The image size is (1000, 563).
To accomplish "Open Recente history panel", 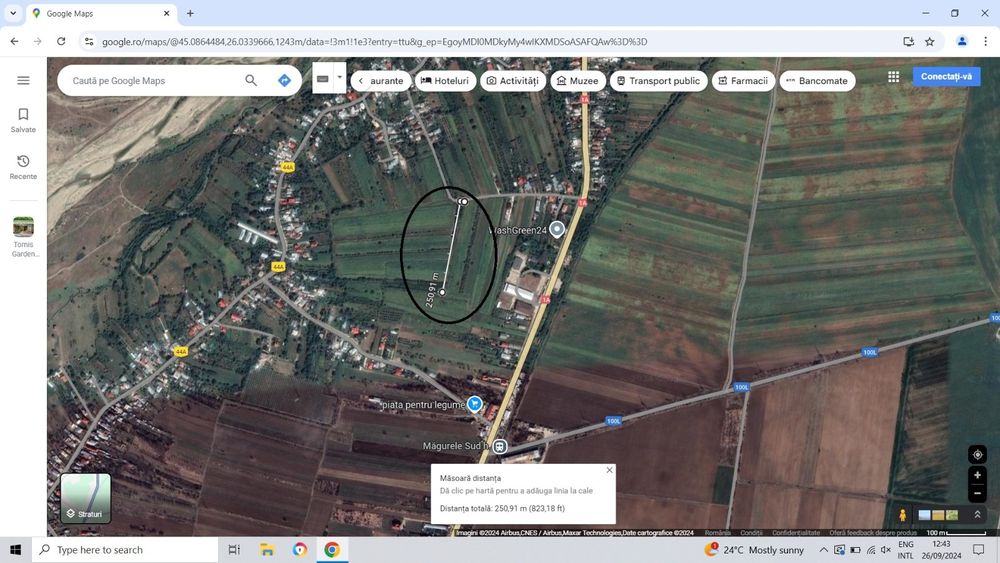I will [23, 167].
